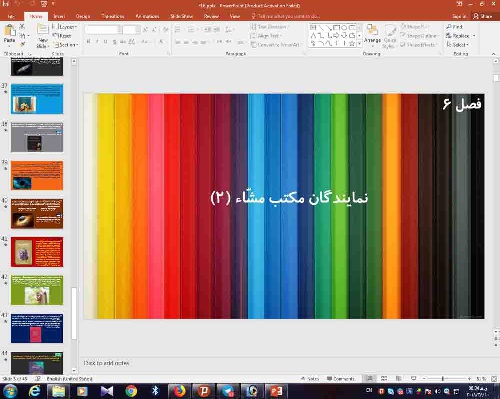Click Increase Font Size icon
Image resolution: width=500 pixels, height=399 pixels.
tap(145, 30)
